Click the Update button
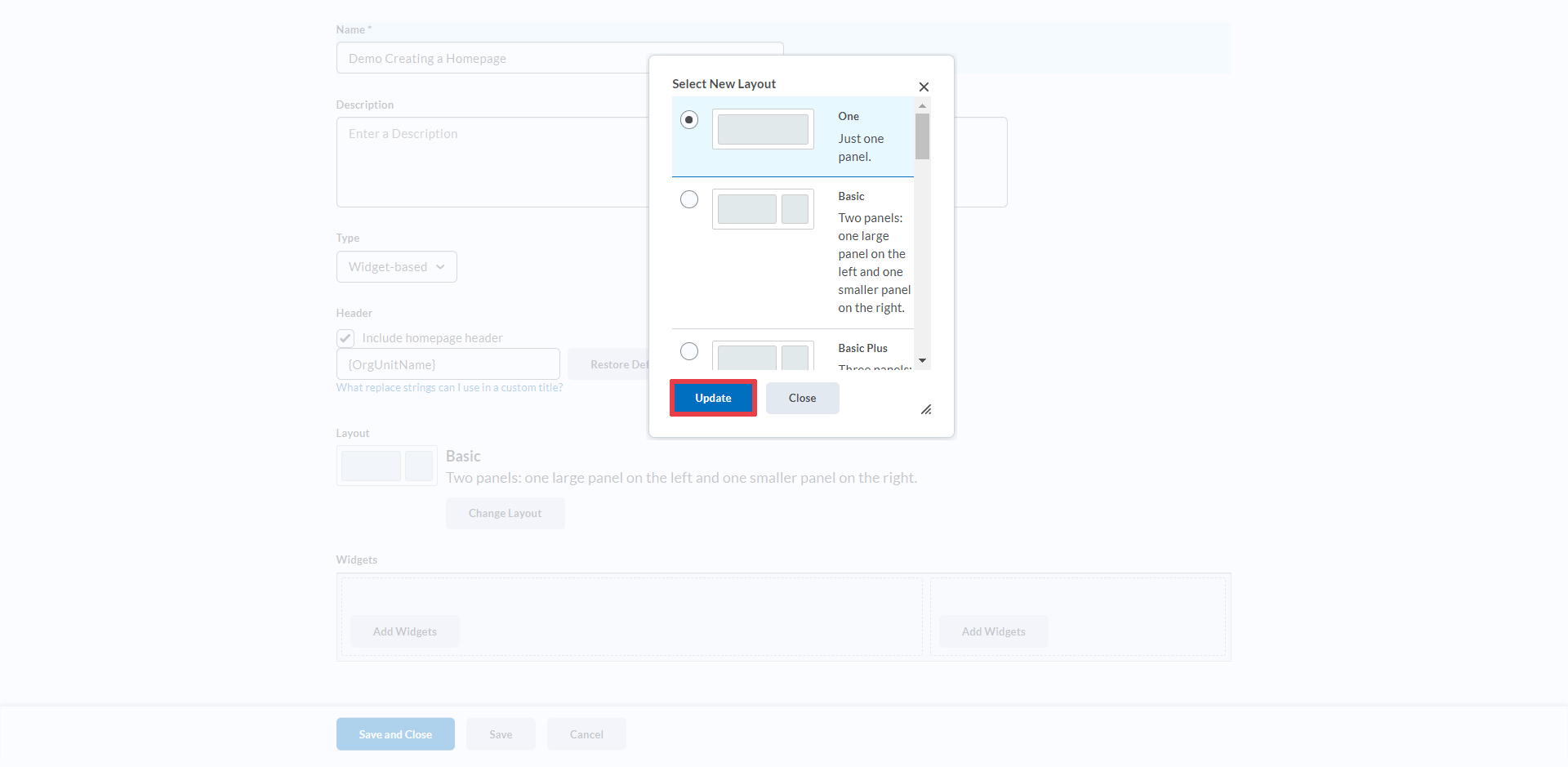Viewport: 1568px width, 767px height. click(713, 398)
